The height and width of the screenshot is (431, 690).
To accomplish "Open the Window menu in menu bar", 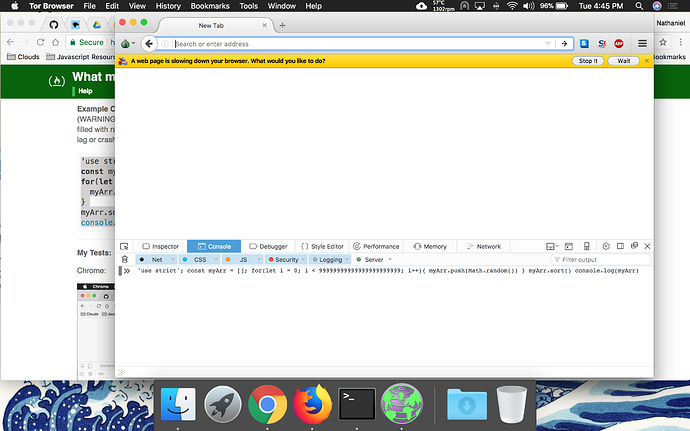I will 282,6.
